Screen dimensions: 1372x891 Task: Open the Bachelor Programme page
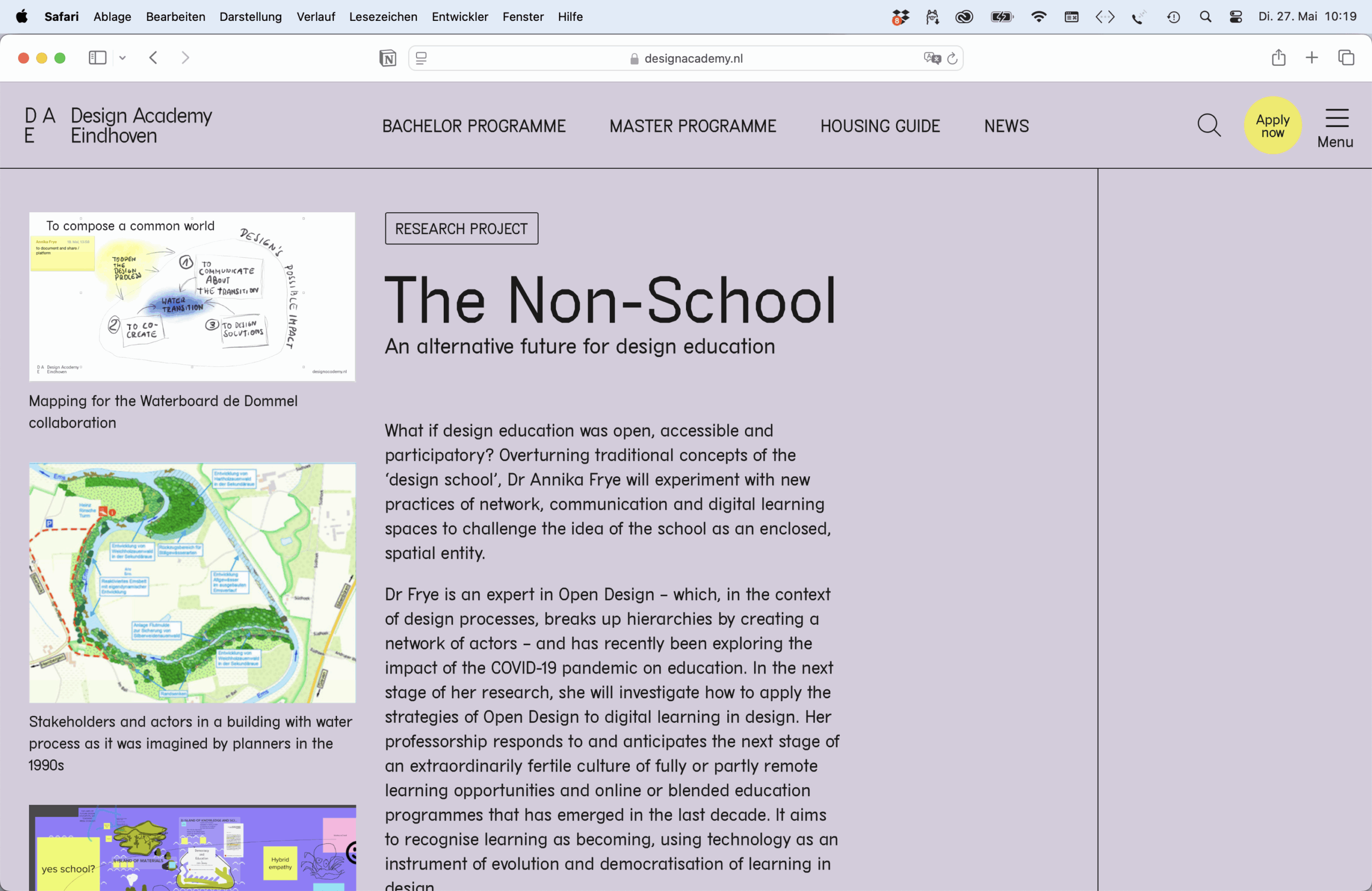pyautogui.click(x=474, y=125)
